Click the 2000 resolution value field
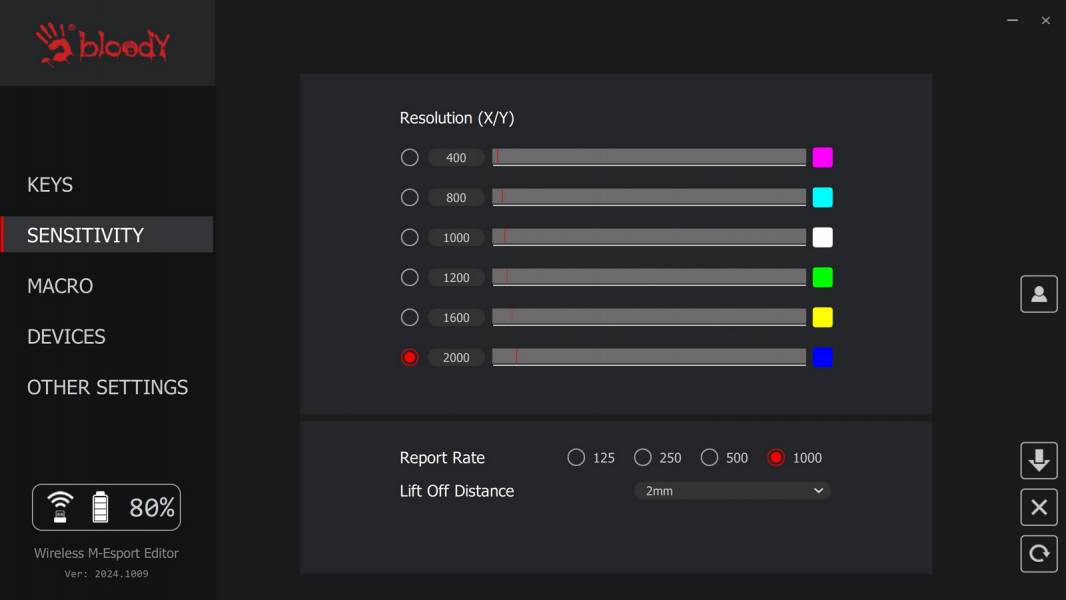The width and height of the screenshot is (1066, 600). (x=456, y=357)
